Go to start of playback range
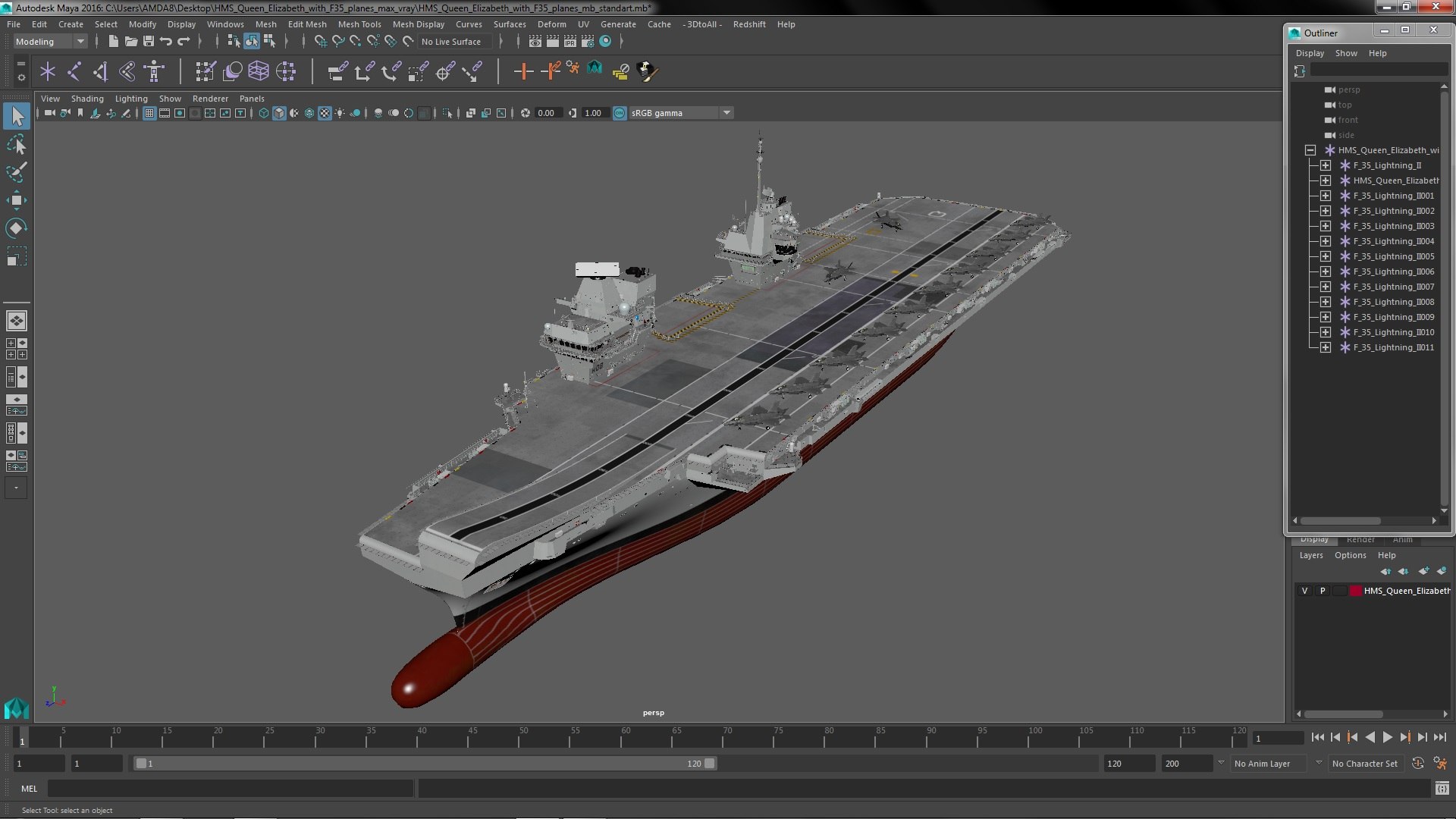 (1317, 737)
